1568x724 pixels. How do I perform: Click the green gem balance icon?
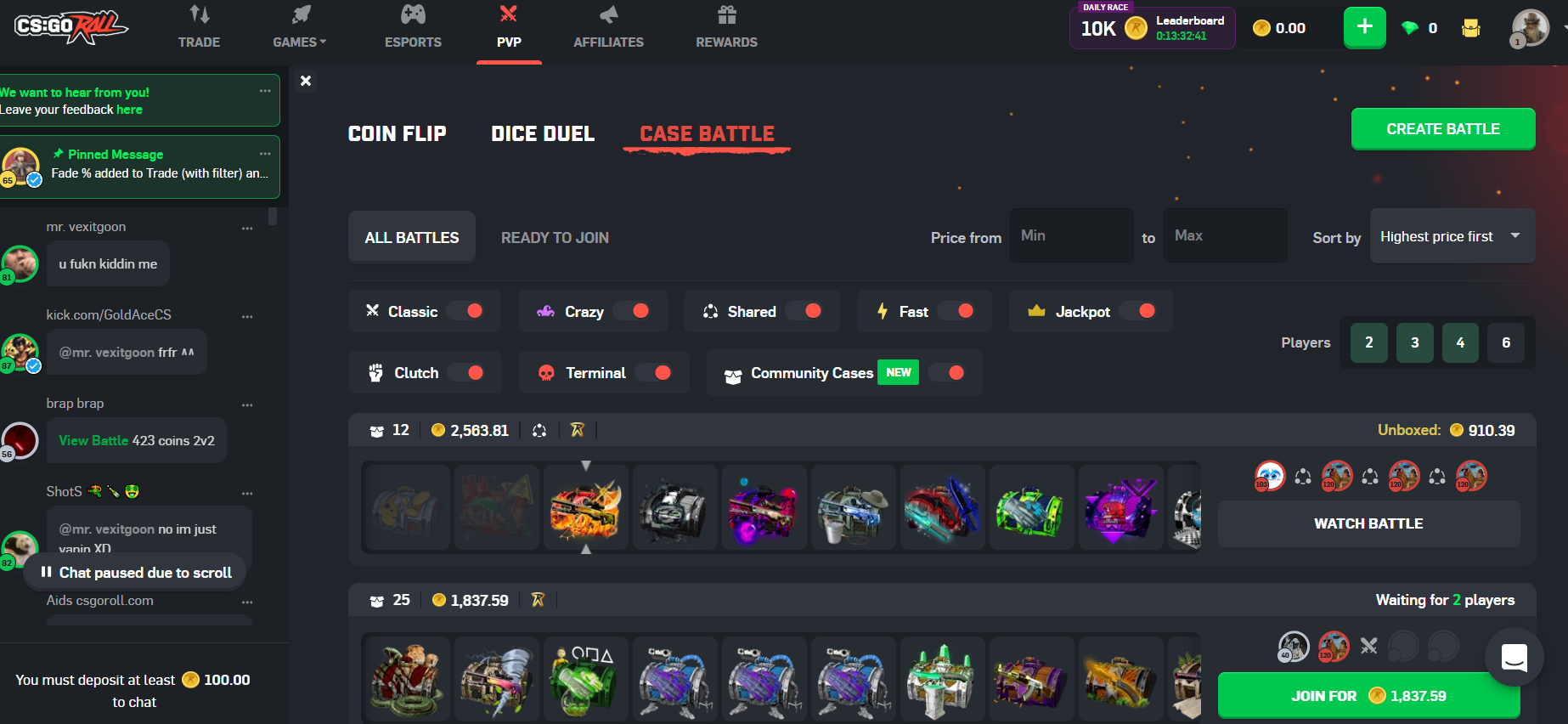[1410, 28]
